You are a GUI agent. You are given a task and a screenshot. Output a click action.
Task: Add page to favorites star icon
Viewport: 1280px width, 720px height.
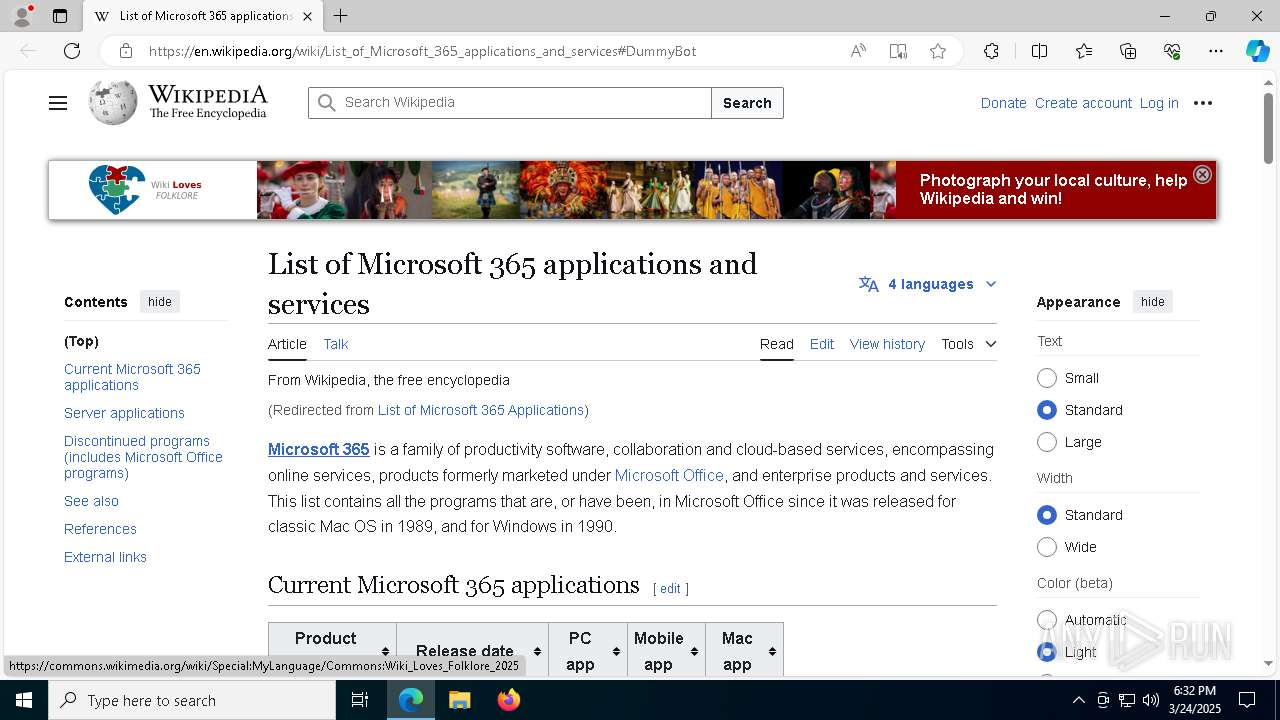pyautogui.click(x=938, y=51)
